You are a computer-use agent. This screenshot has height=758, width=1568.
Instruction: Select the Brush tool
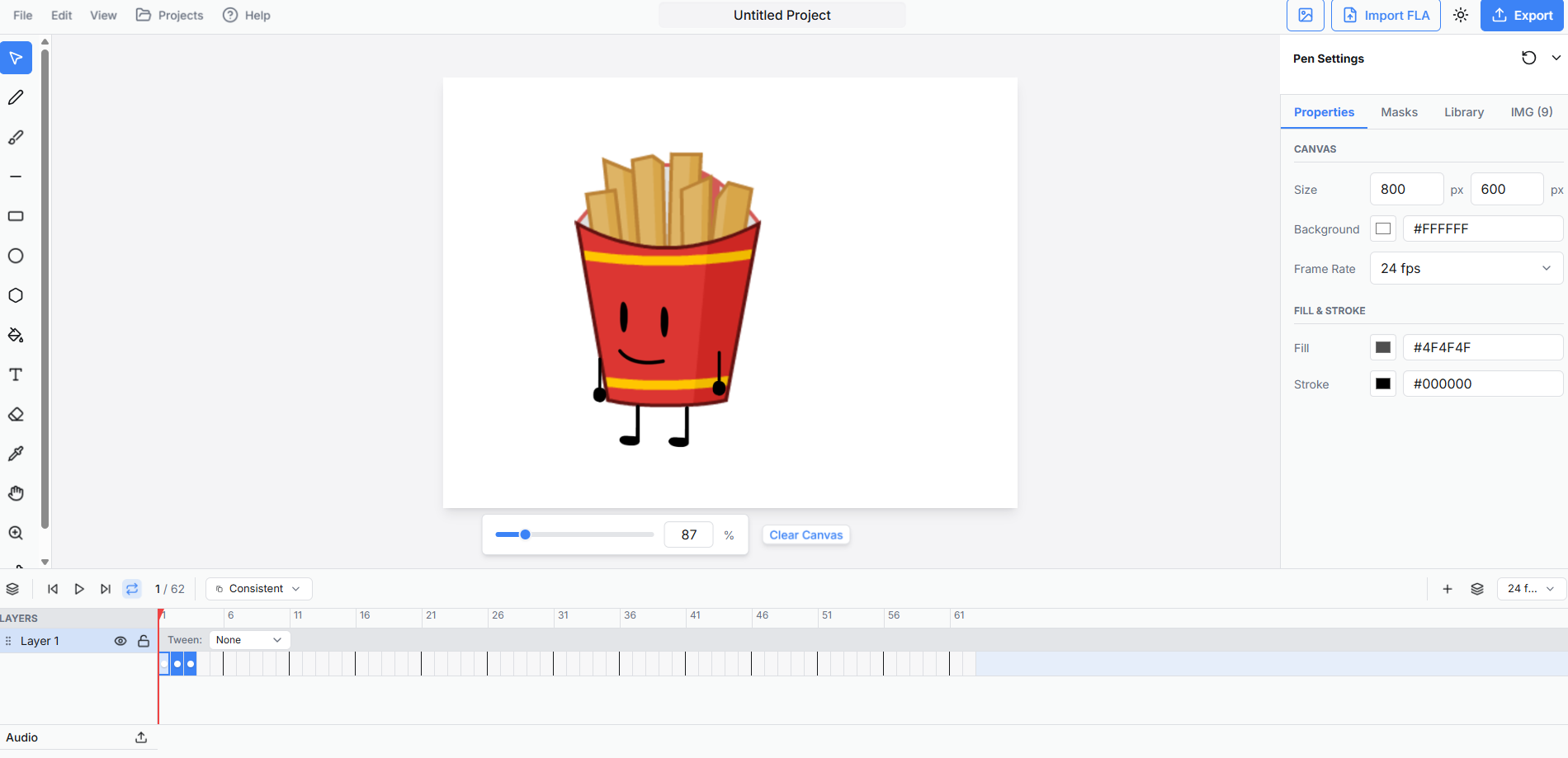tap(16, 137)
